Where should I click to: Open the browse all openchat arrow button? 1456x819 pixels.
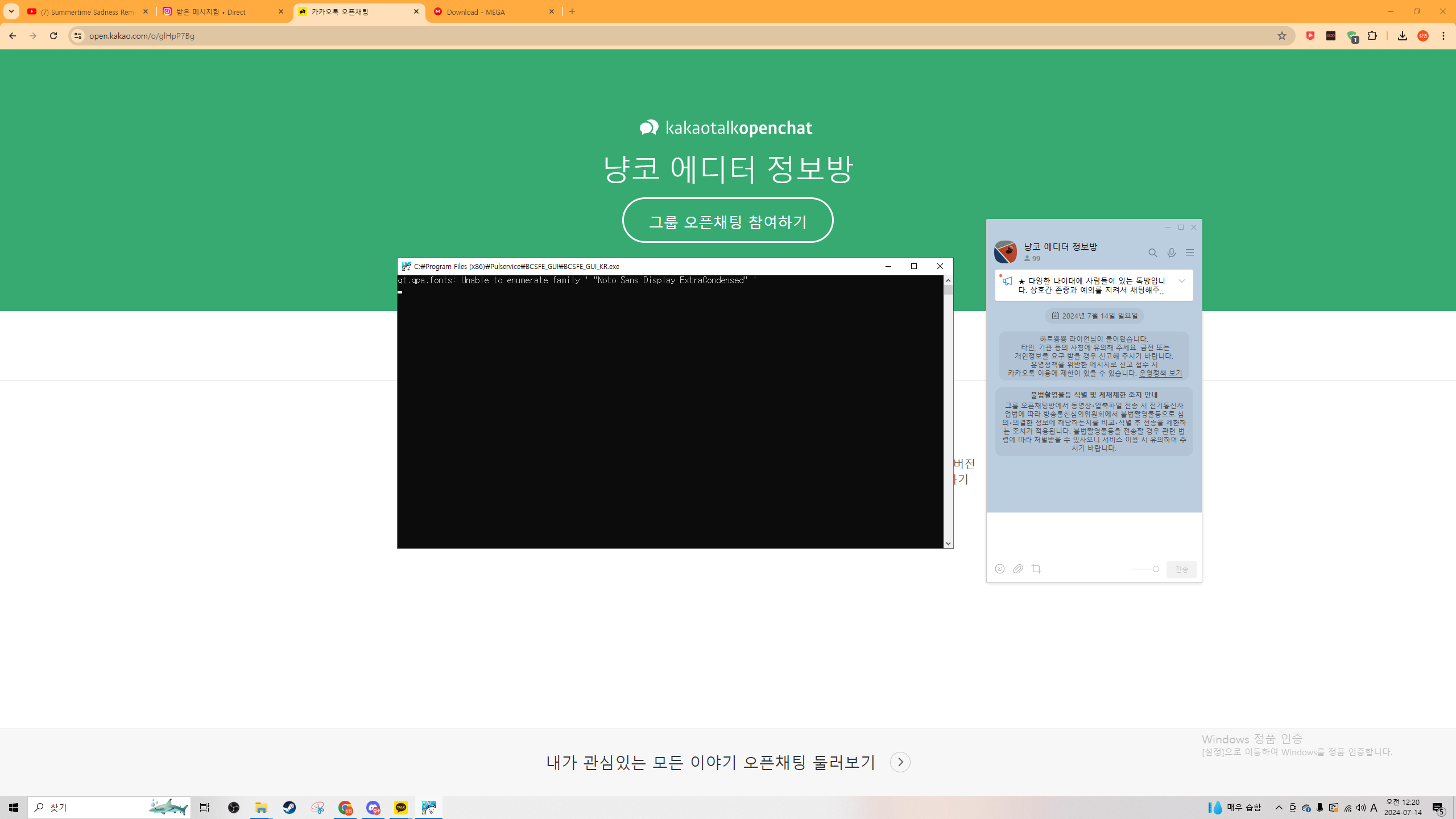(900, 762)
